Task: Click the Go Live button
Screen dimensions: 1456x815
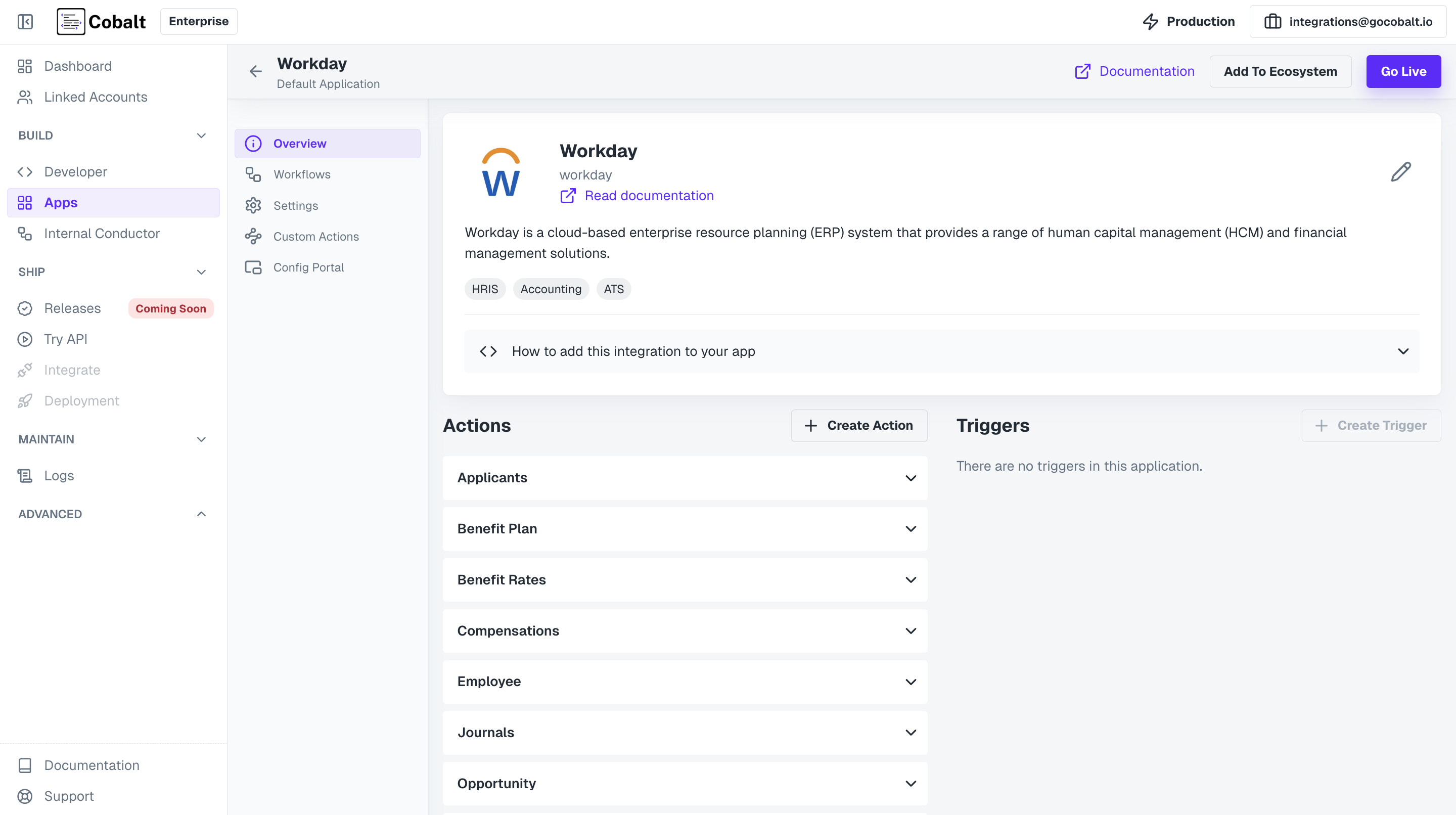Action: coord(1403,71)
